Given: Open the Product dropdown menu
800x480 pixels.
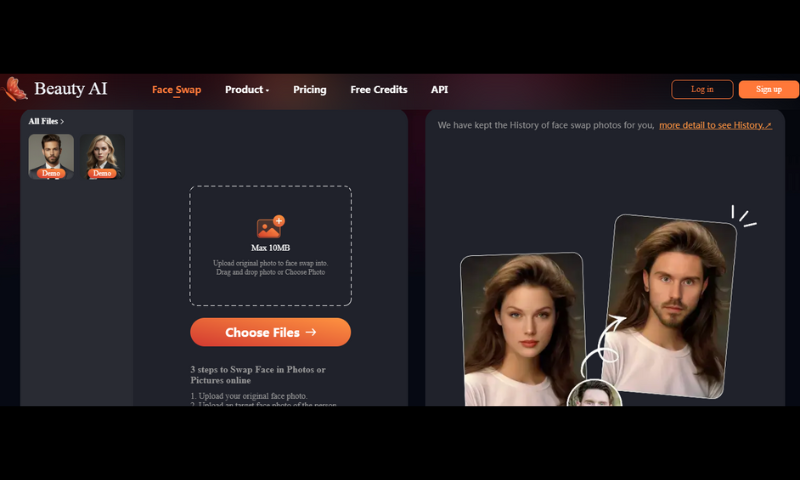Looking at the screenshot, I should coord(246,90).
